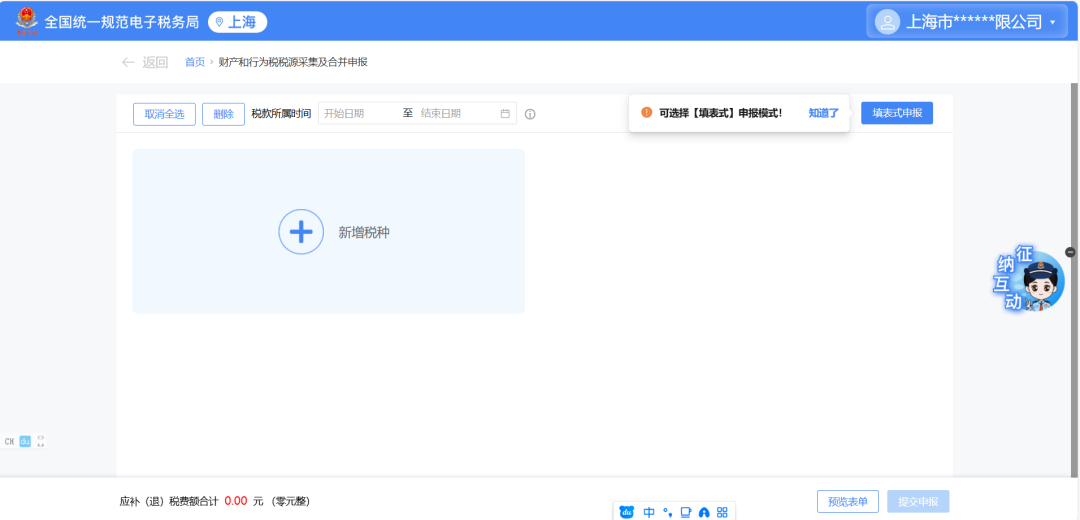
Task: Click the back arrow icon
Action: click(128, 62)
